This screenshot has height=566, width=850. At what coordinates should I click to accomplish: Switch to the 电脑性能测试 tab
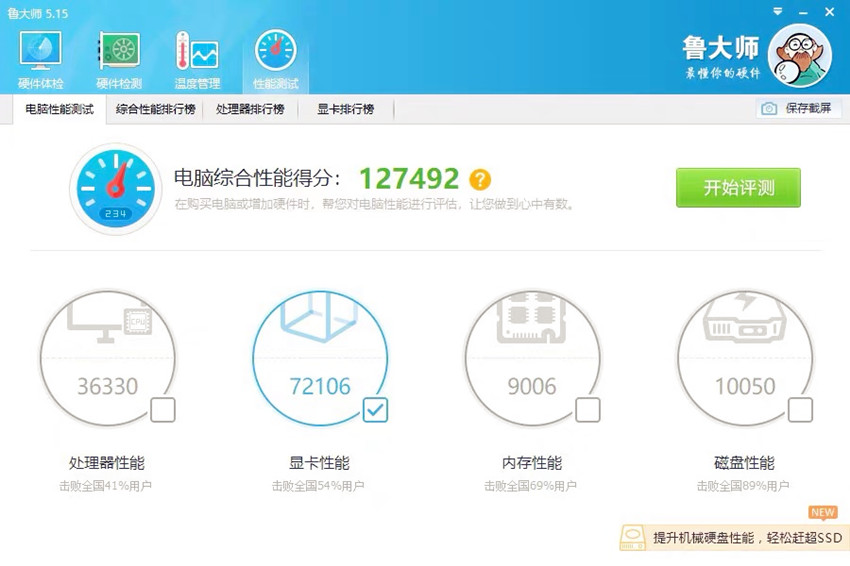[60, 110]
